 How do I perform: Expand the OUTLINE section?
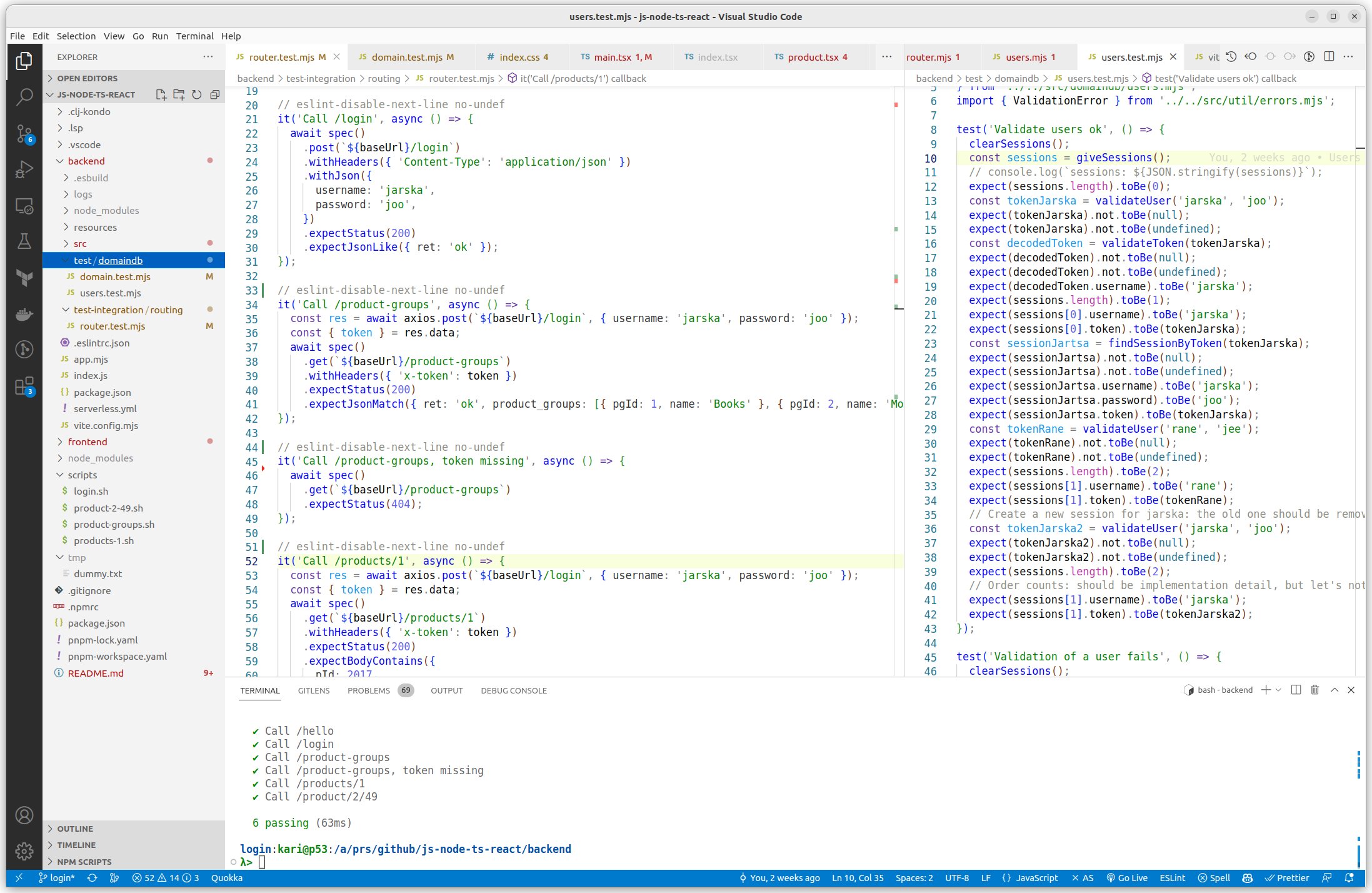[134, 829]
